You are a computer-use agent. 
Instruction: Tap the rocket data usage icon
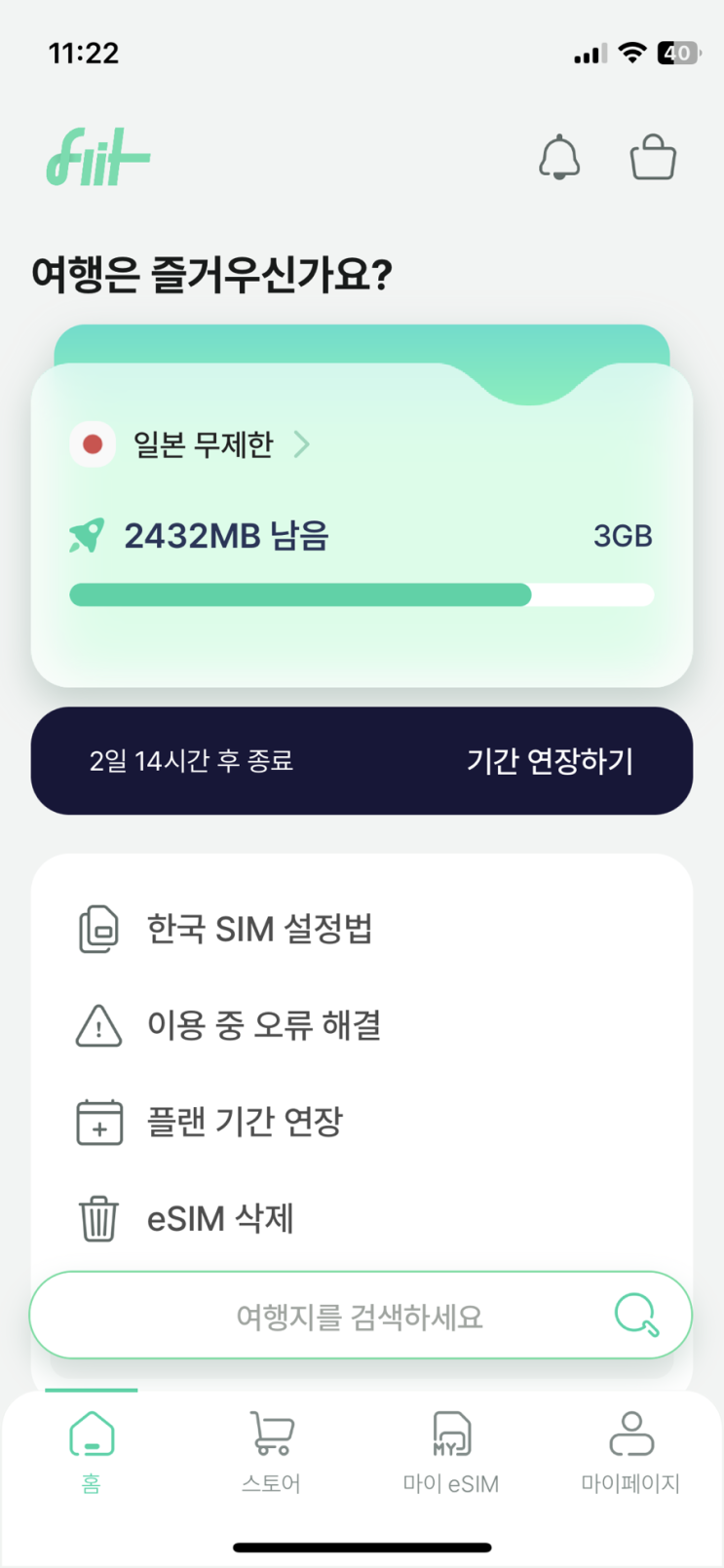[x=87, y=536]
